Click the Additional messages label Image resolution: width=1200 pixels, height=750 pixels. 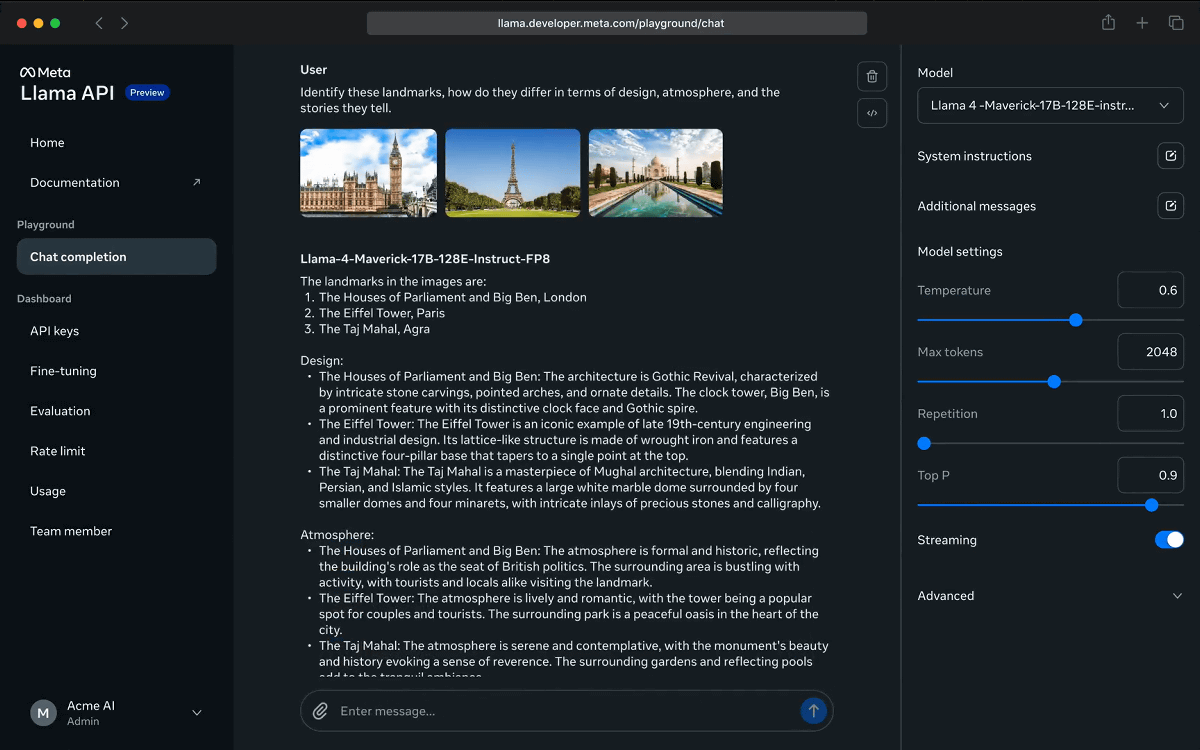977,206
